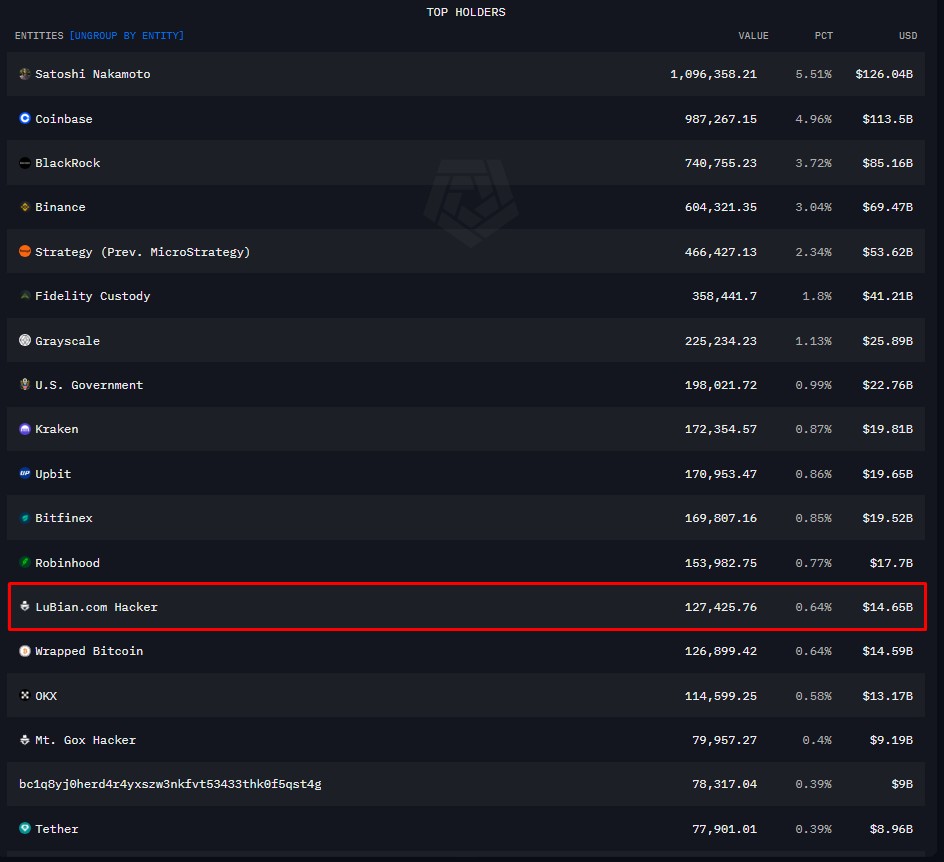Open the Coinbase entity name
This screenshot has height=862, width=944.
[64, 119]
